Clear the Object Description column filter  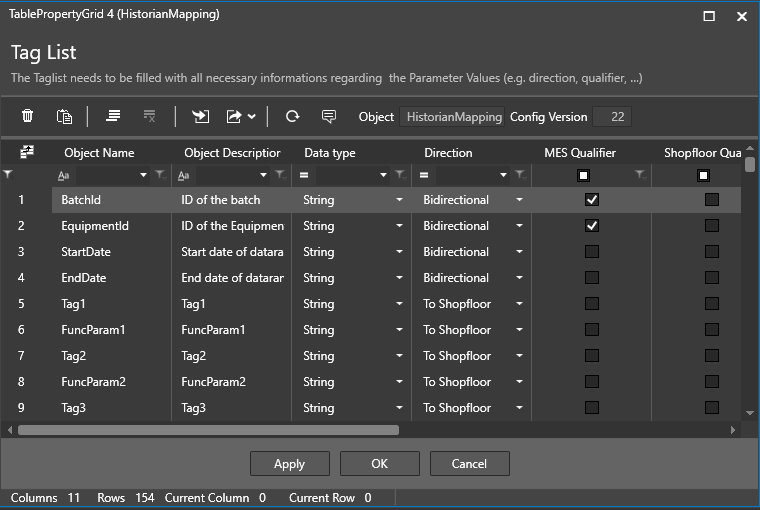pos(281,175)
